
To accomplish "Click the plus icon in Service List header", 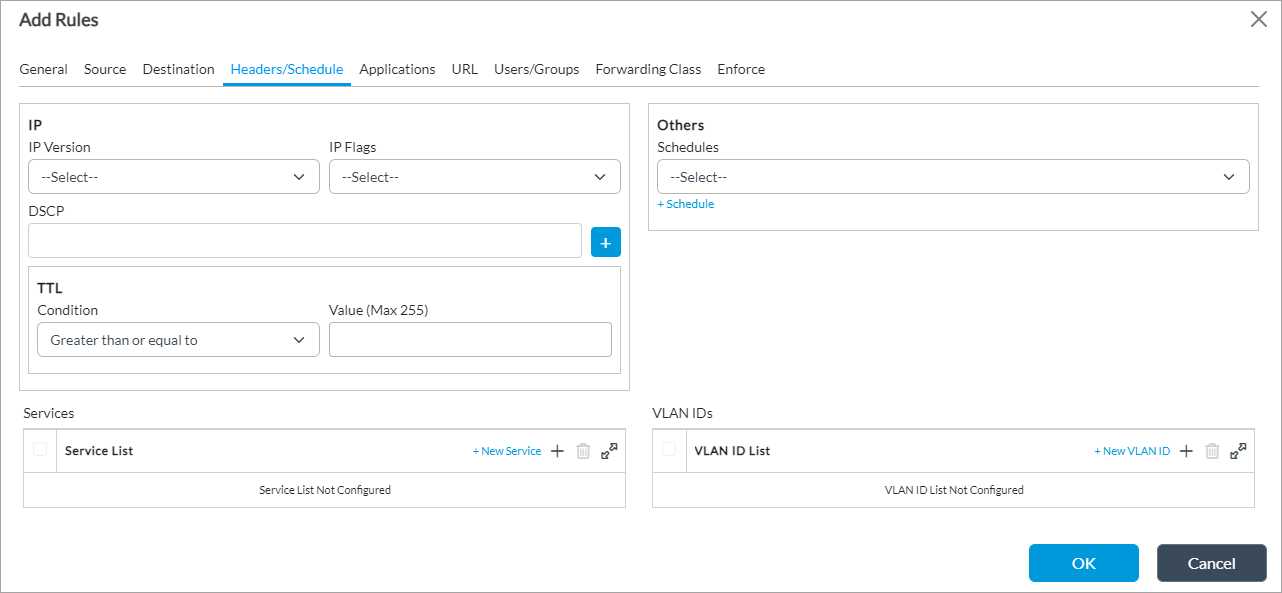I will (x=558, y=451).
